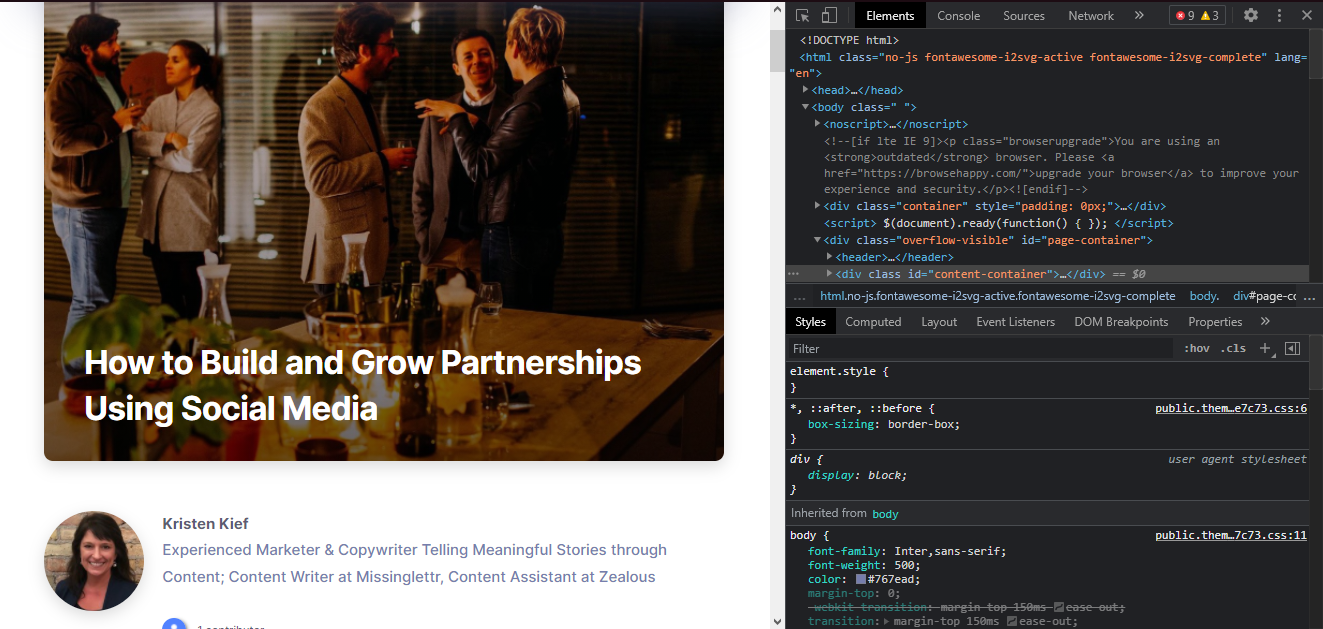Screen dimensions: 1323x629
Task: Click the element.style rule selector
Action: 832,371
